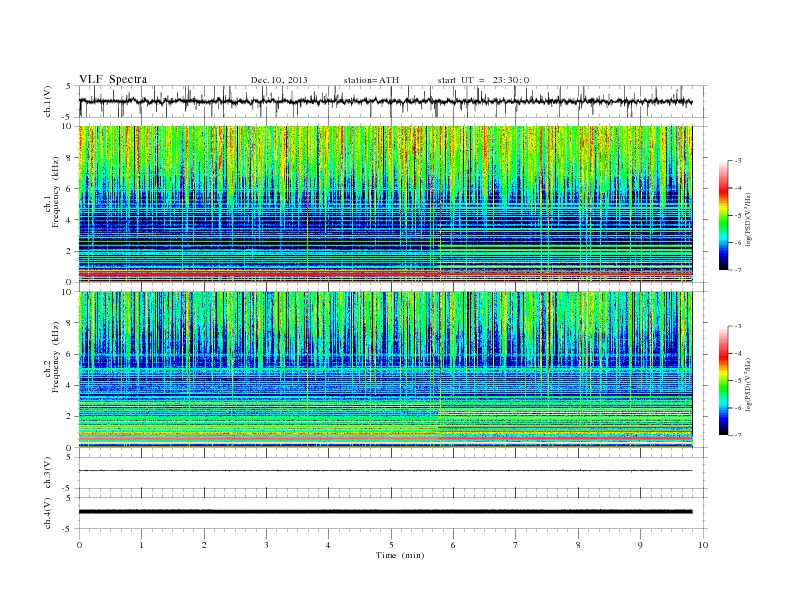Image resolution: width=792 pixels, height=612 pixels.
Task: Click the "4" time axis tick label
Action: [328, 545]
